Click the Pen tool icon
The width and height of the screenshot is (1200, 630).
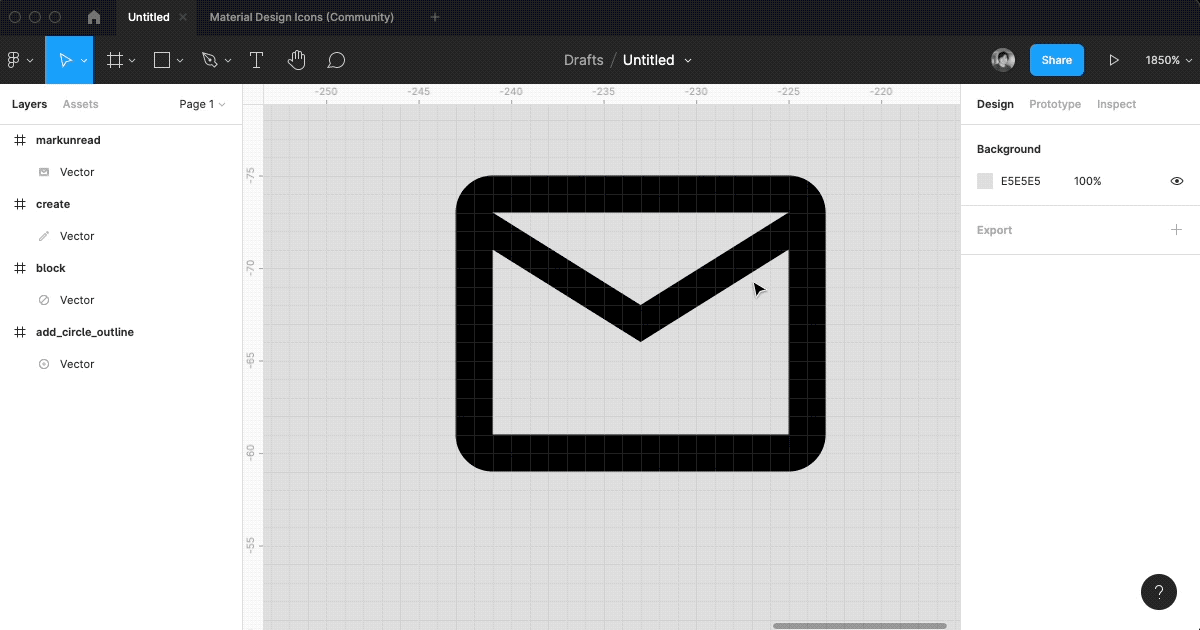point(209,60)
